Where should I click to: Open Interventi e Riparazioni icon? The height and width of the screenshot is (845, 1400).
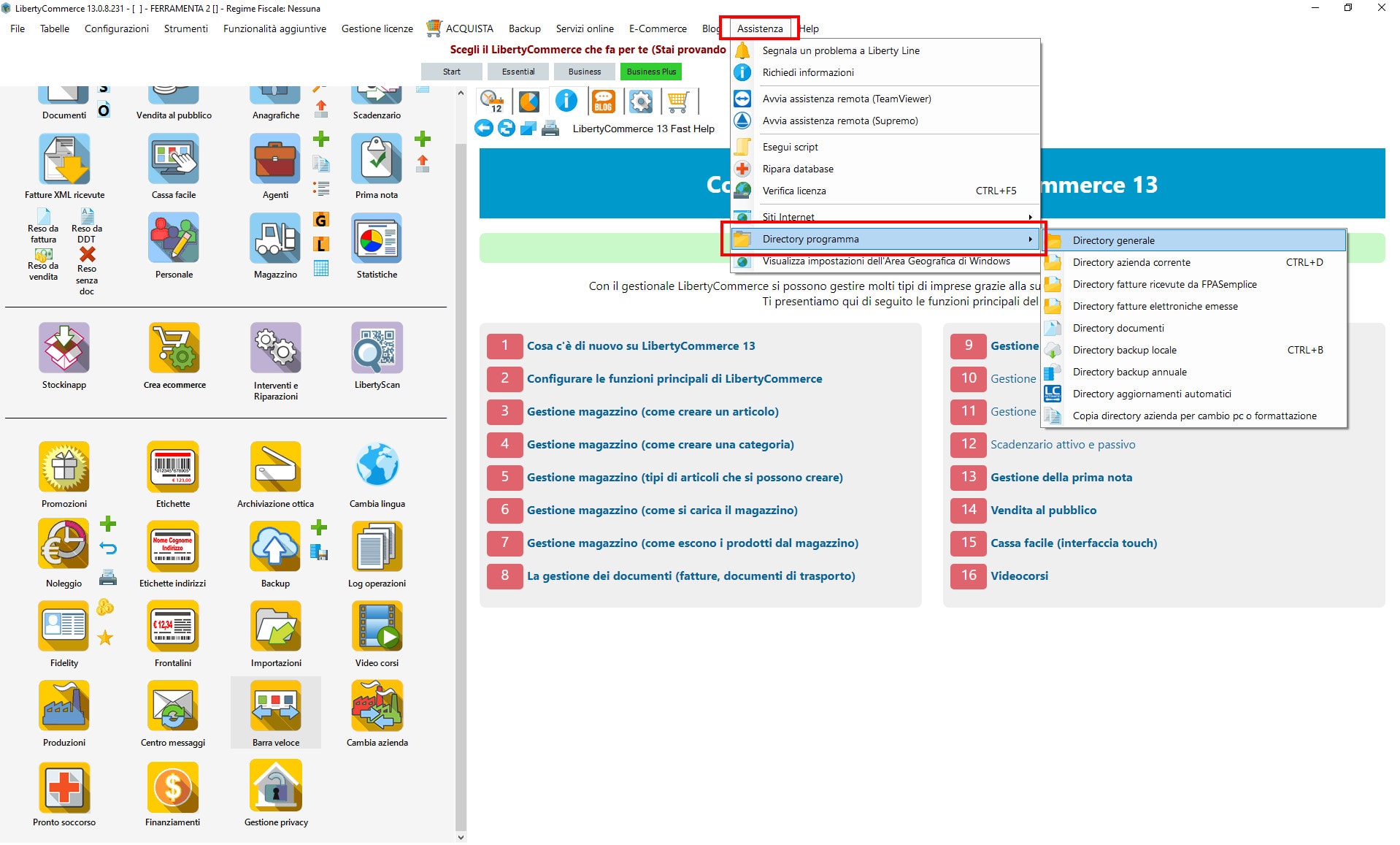coord(275,348)
